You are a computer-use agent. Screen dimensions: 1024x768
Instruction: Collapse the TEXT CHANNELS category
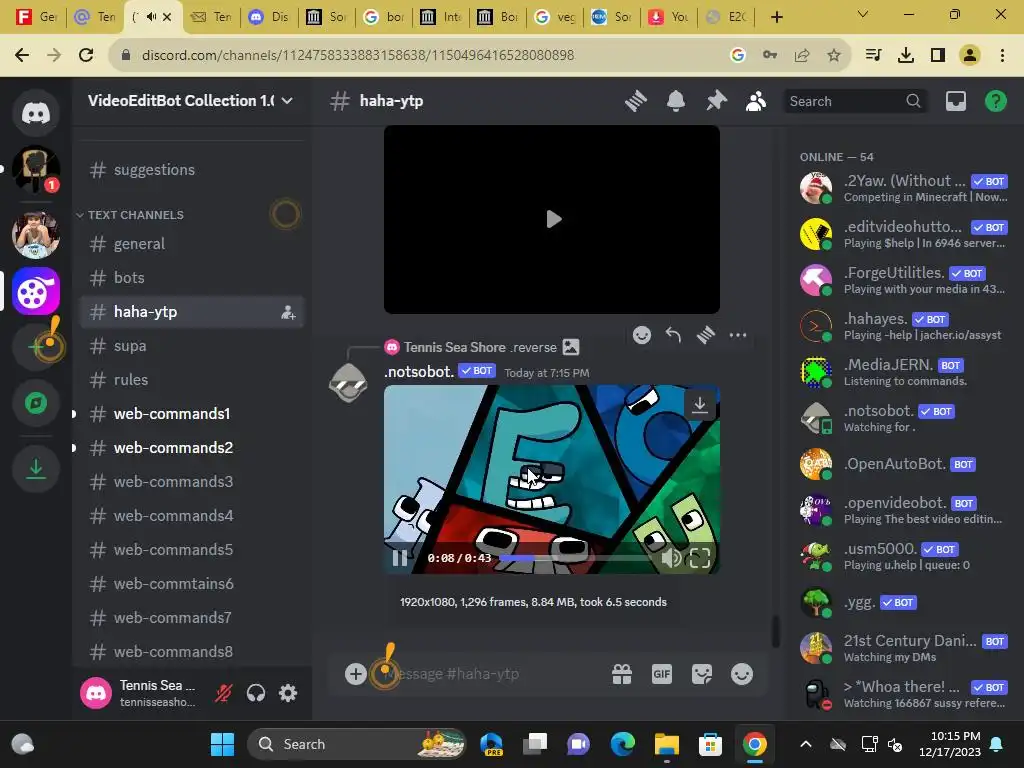pyautogui.click(x=135, y=215)
